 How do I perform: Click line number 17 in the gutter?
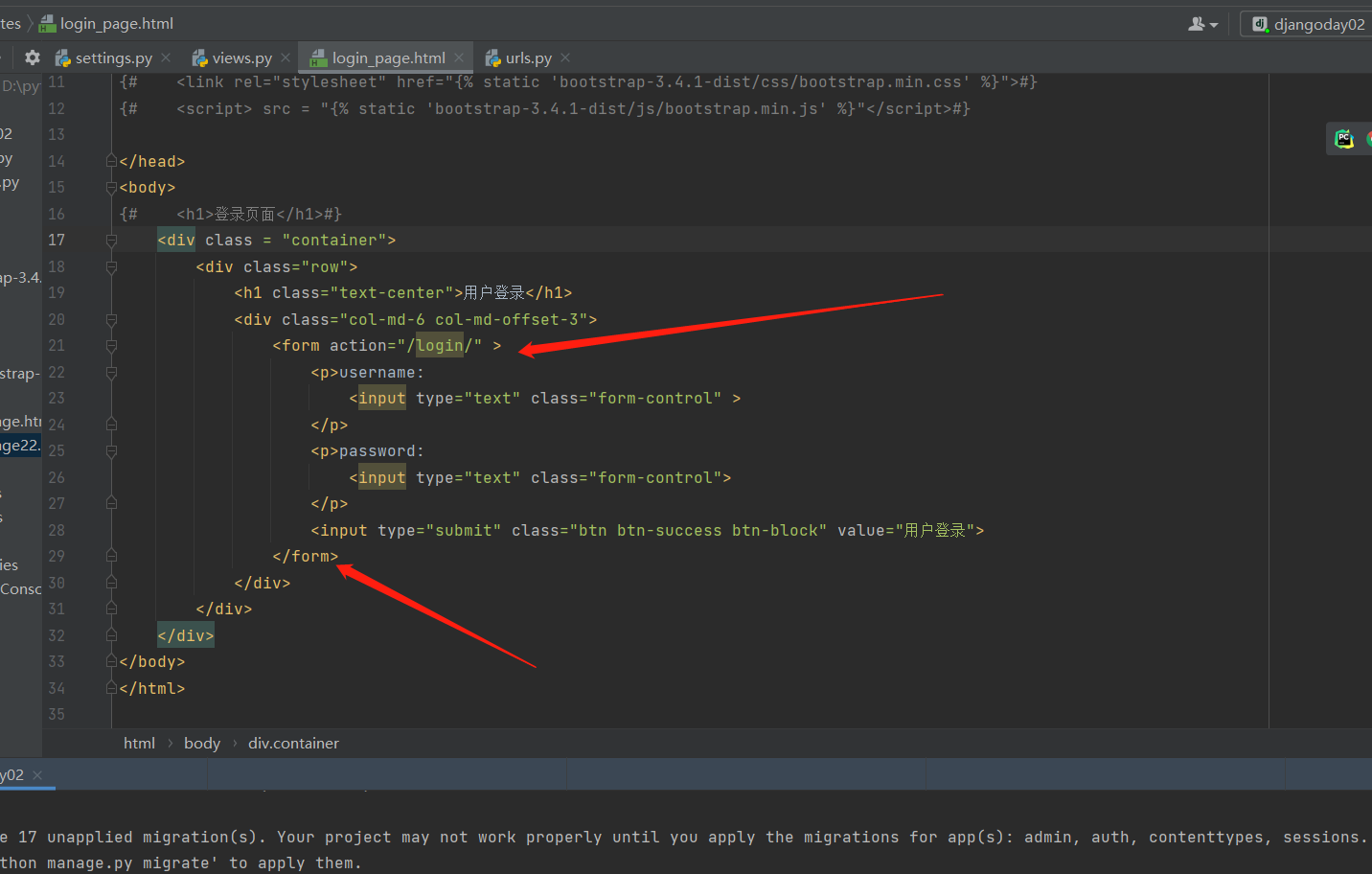pyautogui.click(x=57, y=241)
